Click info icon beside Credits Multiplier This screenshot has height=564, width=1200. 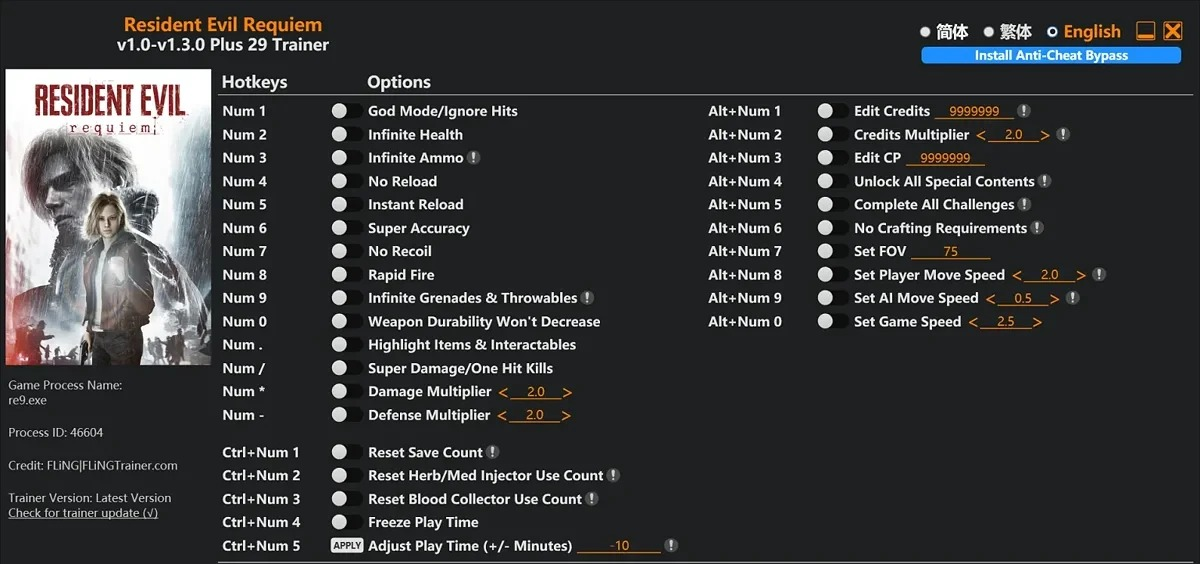click(x=1063, y=135)
